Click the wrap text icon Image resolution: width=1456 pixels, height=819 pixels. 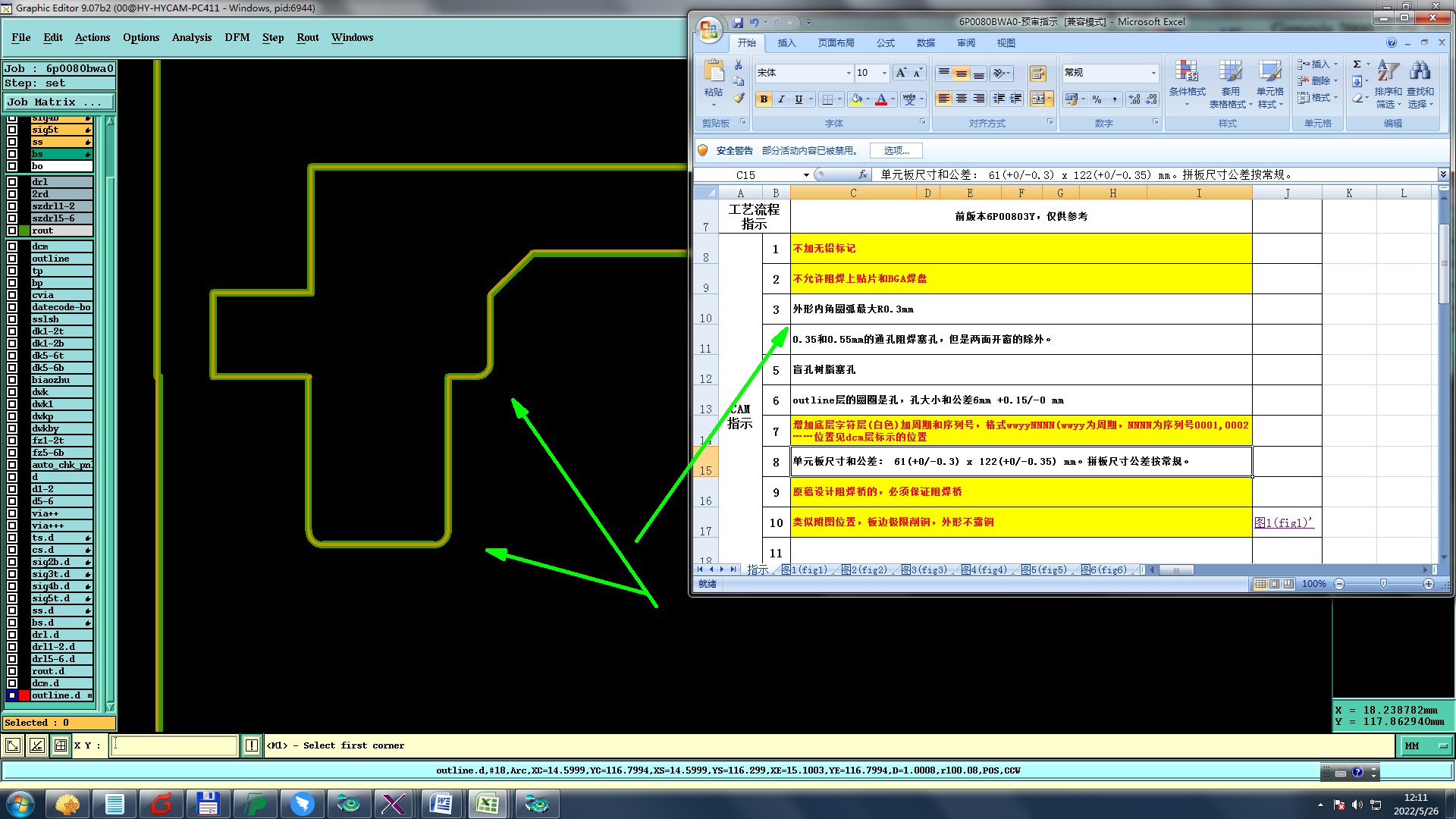[1037, 74]
